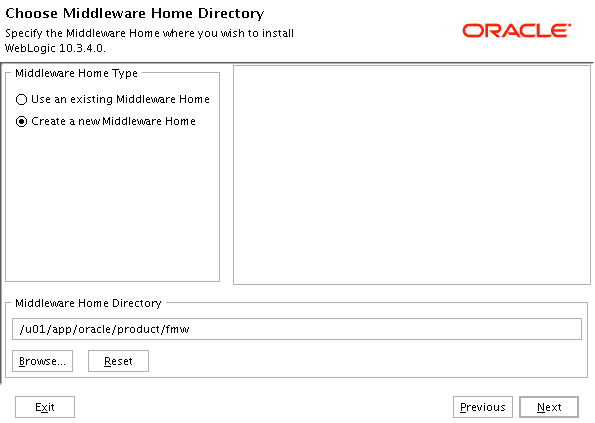Click the WebLogic 10.3.4.0 description text
Viewport: 595px width, 423px height.
(x=149, y=41)
